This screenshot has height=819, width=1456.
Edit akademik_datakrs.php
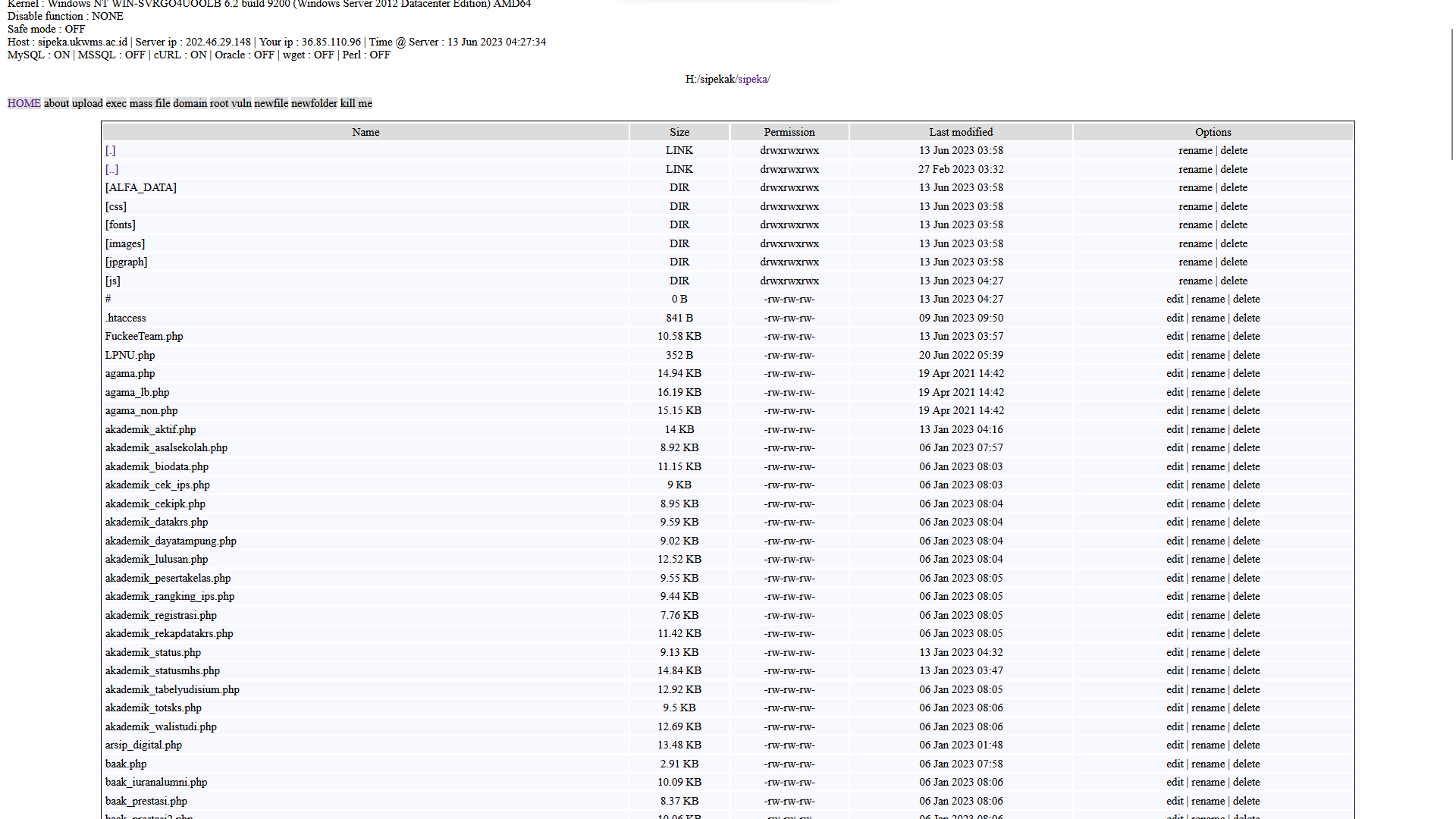[x=1175, y=522]
